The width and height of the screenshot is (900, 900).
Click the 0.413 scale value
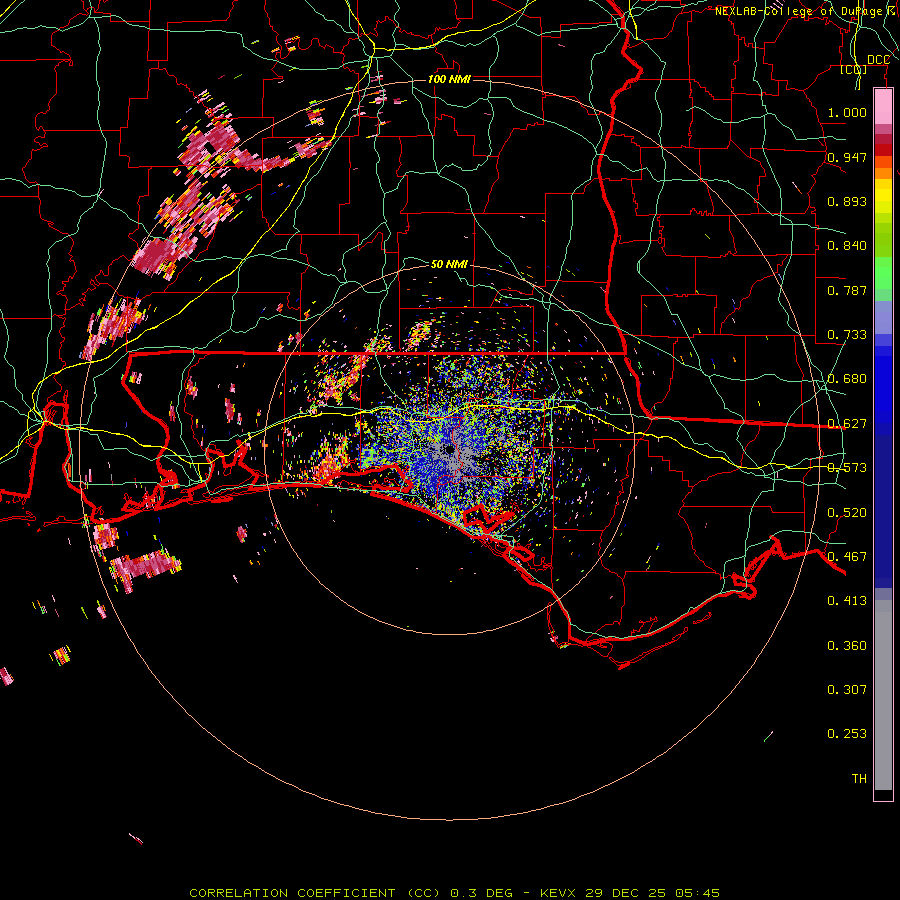point(847,601)
